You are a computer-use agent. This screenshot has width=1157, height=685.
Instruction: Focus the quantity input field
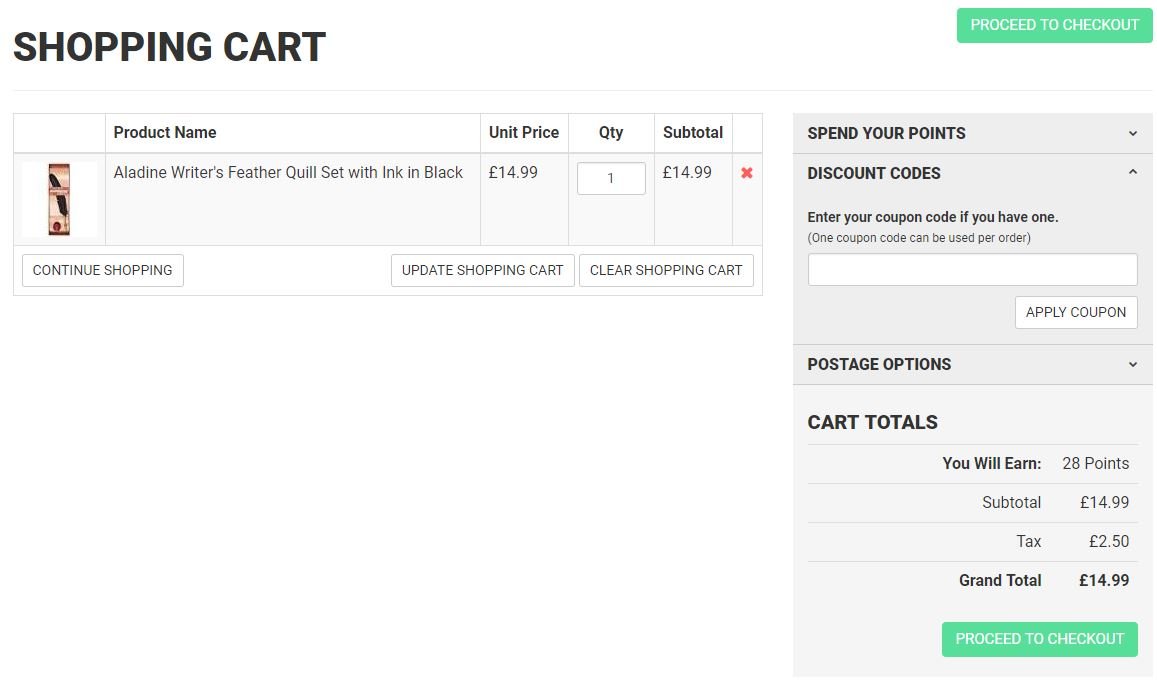pos(611,179)
